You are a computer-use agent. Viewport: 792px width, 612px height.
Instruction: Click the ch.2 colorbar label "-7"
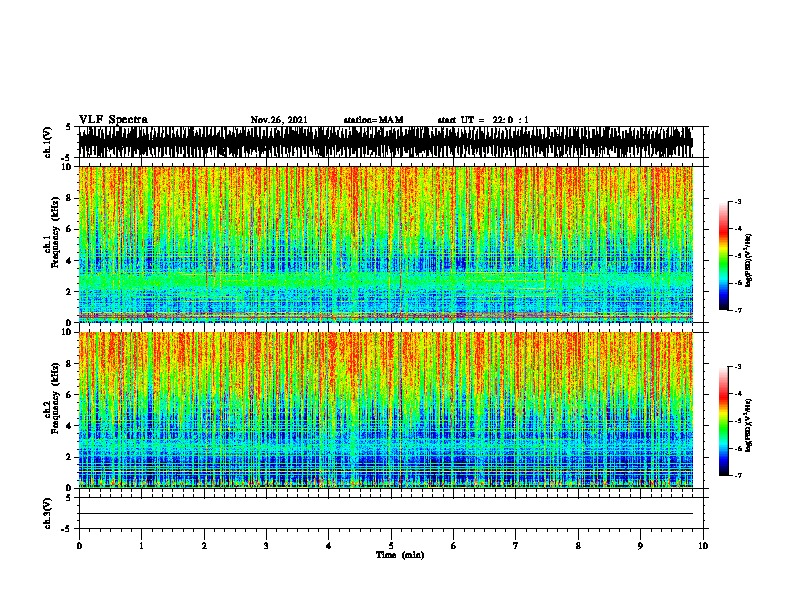pyautogui.click(x=737, y=475)
